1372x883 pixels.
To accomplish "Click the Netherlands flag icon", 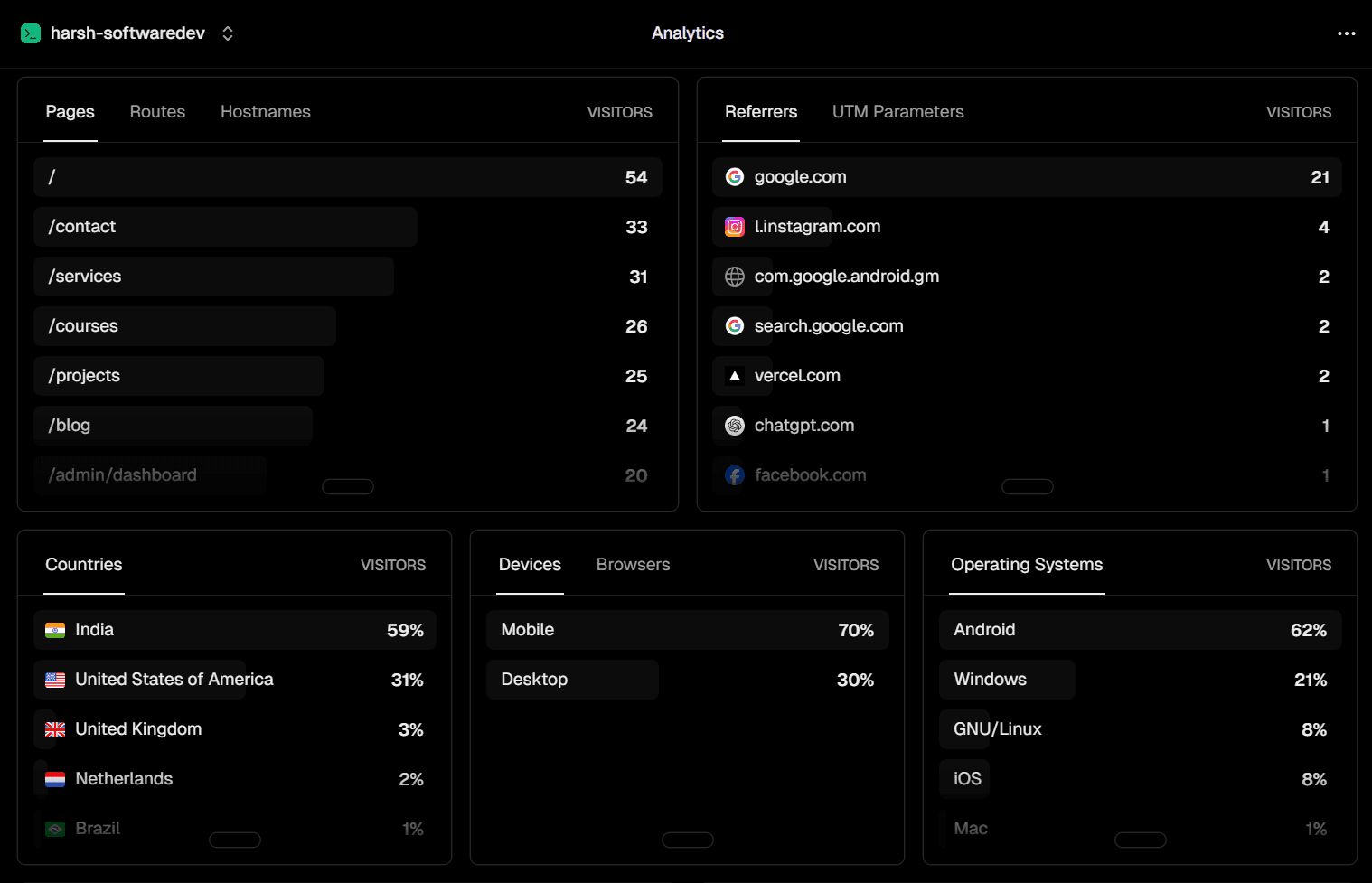I will click(55, 779).
